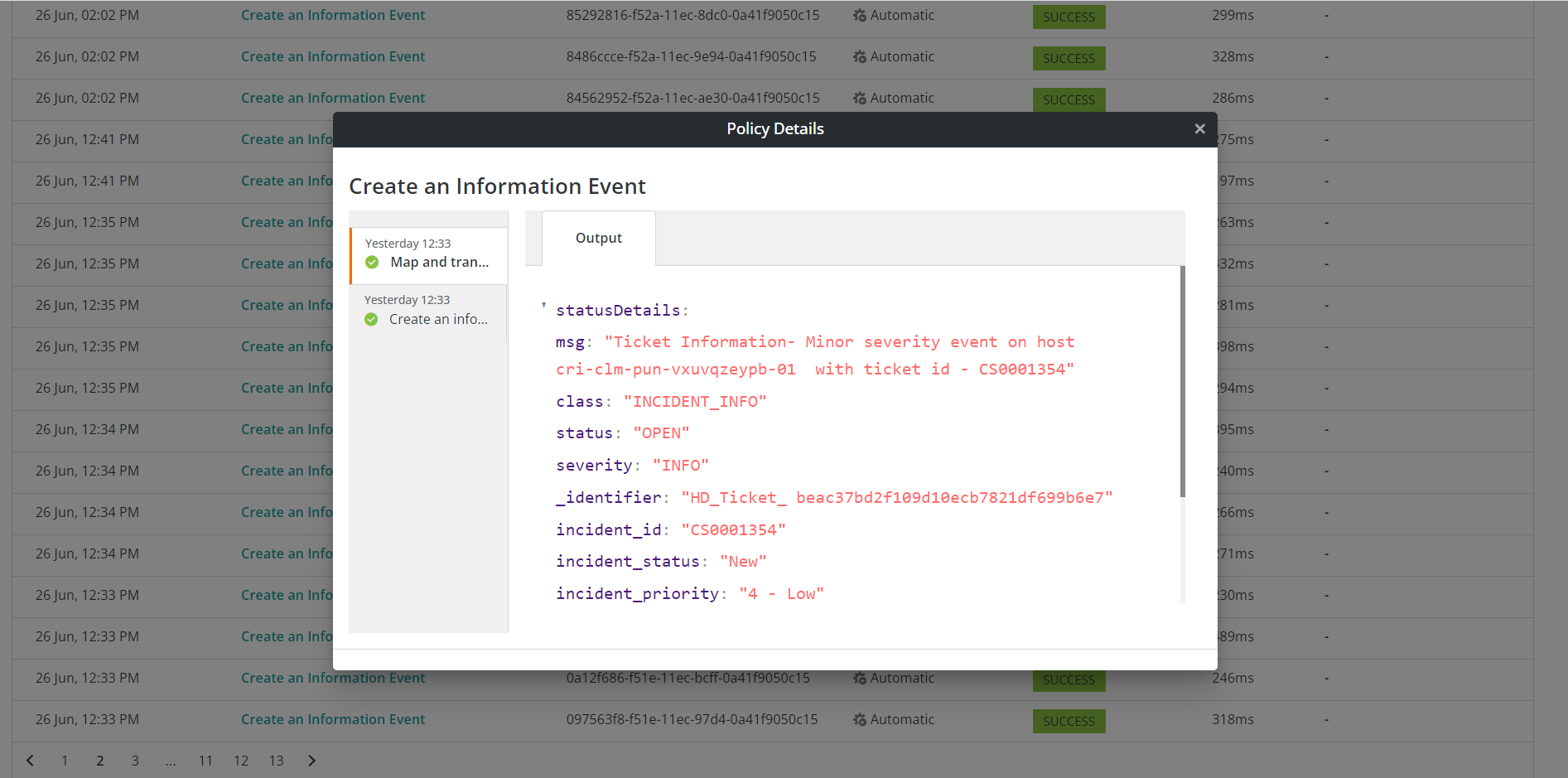This screenshot has width=1568, height=778.
Task: Close the Policy Details dialog
Action: (x=1199, y=128)
